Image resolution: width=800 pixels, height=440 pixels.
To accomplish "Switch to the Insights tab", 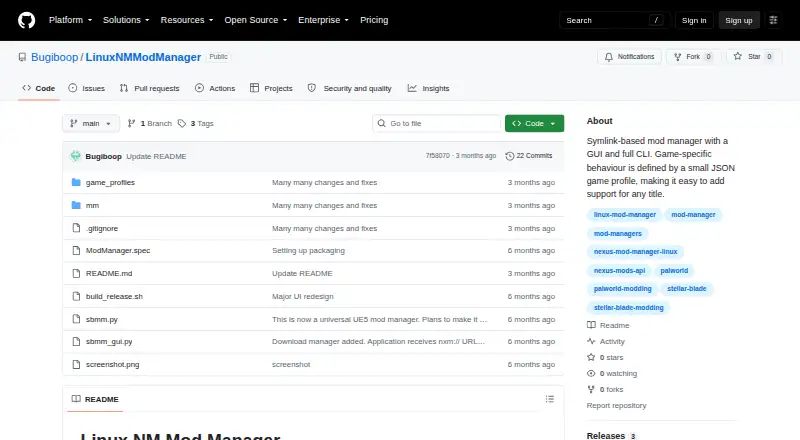I will [429, 88].
